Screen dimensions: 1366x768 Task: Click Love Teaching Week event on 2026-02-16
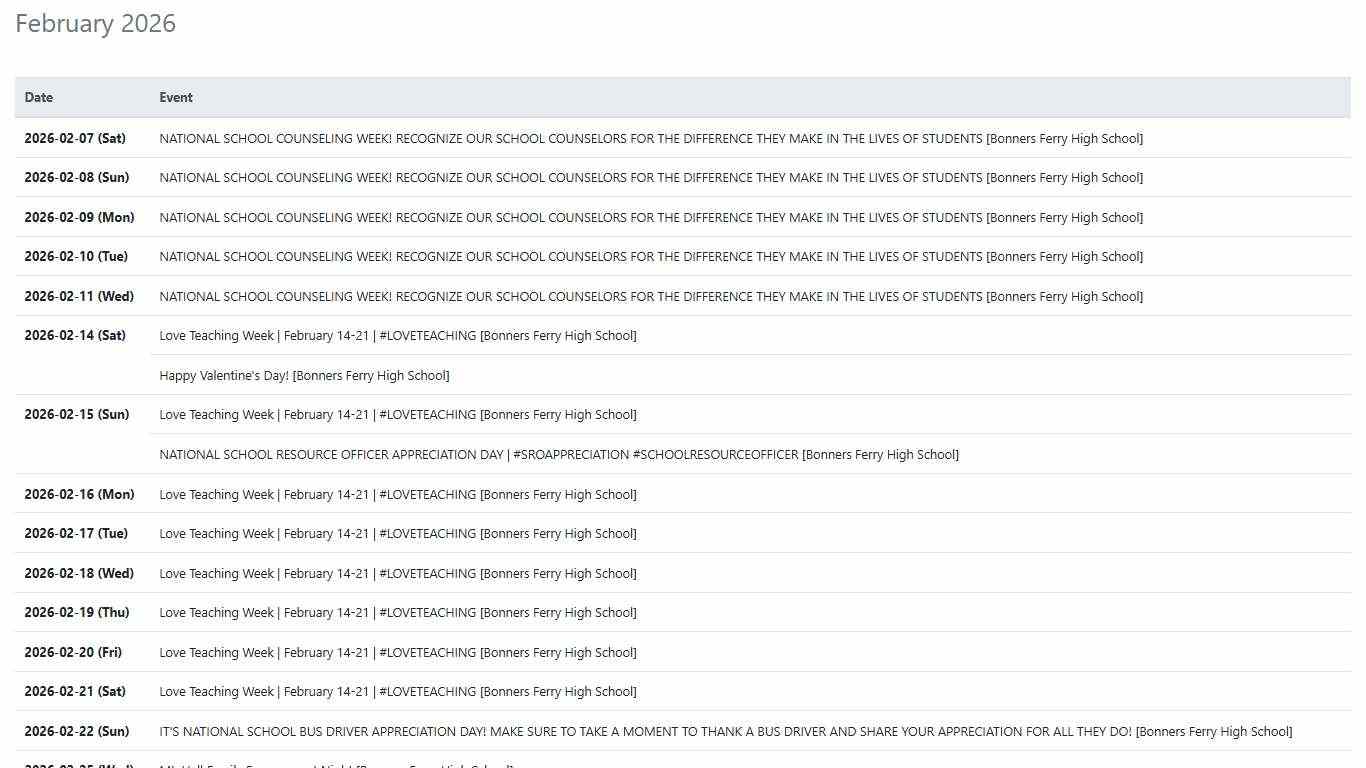pos(397,495)
